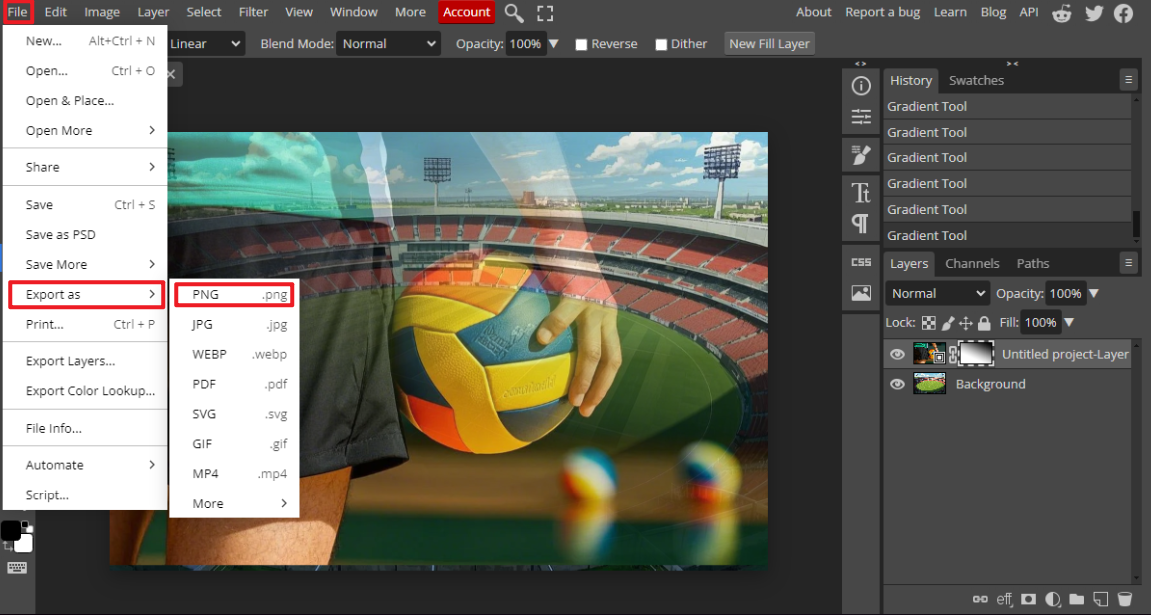
Task: Expand the Linear gradient type dropdown
Action: 205,44
